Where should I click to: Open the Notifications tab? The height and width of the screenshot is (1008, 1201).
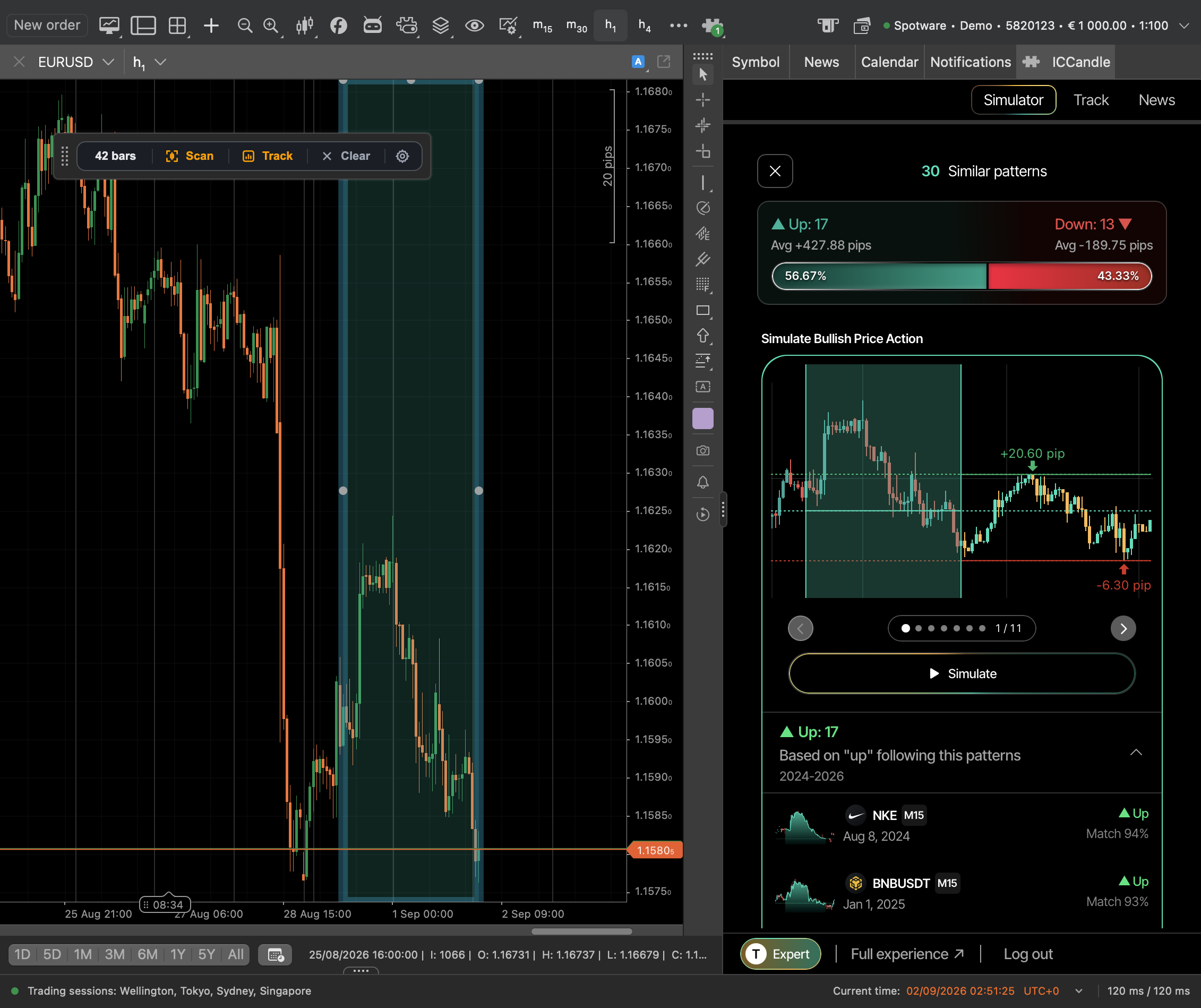coord(970,62)
